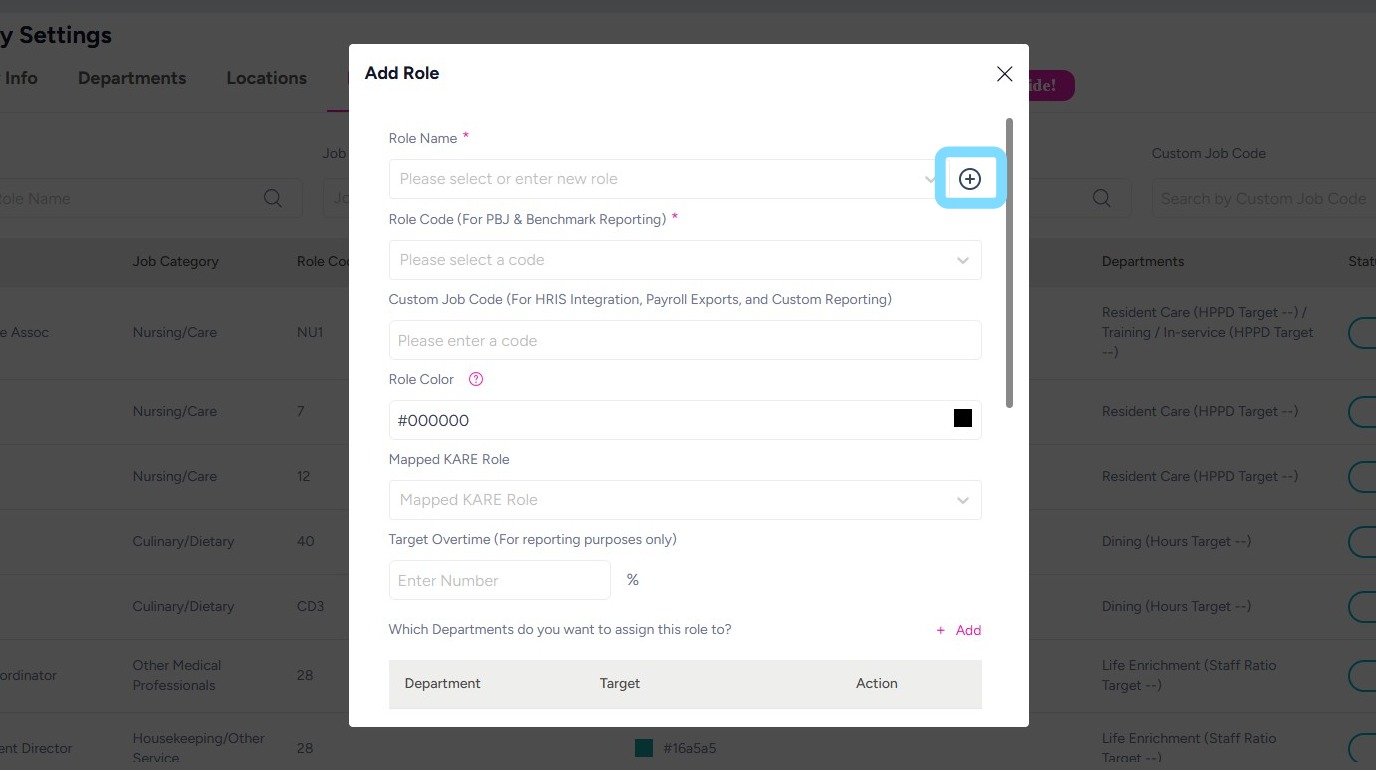The height and width of the screenshot is (770, 1376).
Task: Toggle status switch for role code NU1 row
Action: point(1362,333)
